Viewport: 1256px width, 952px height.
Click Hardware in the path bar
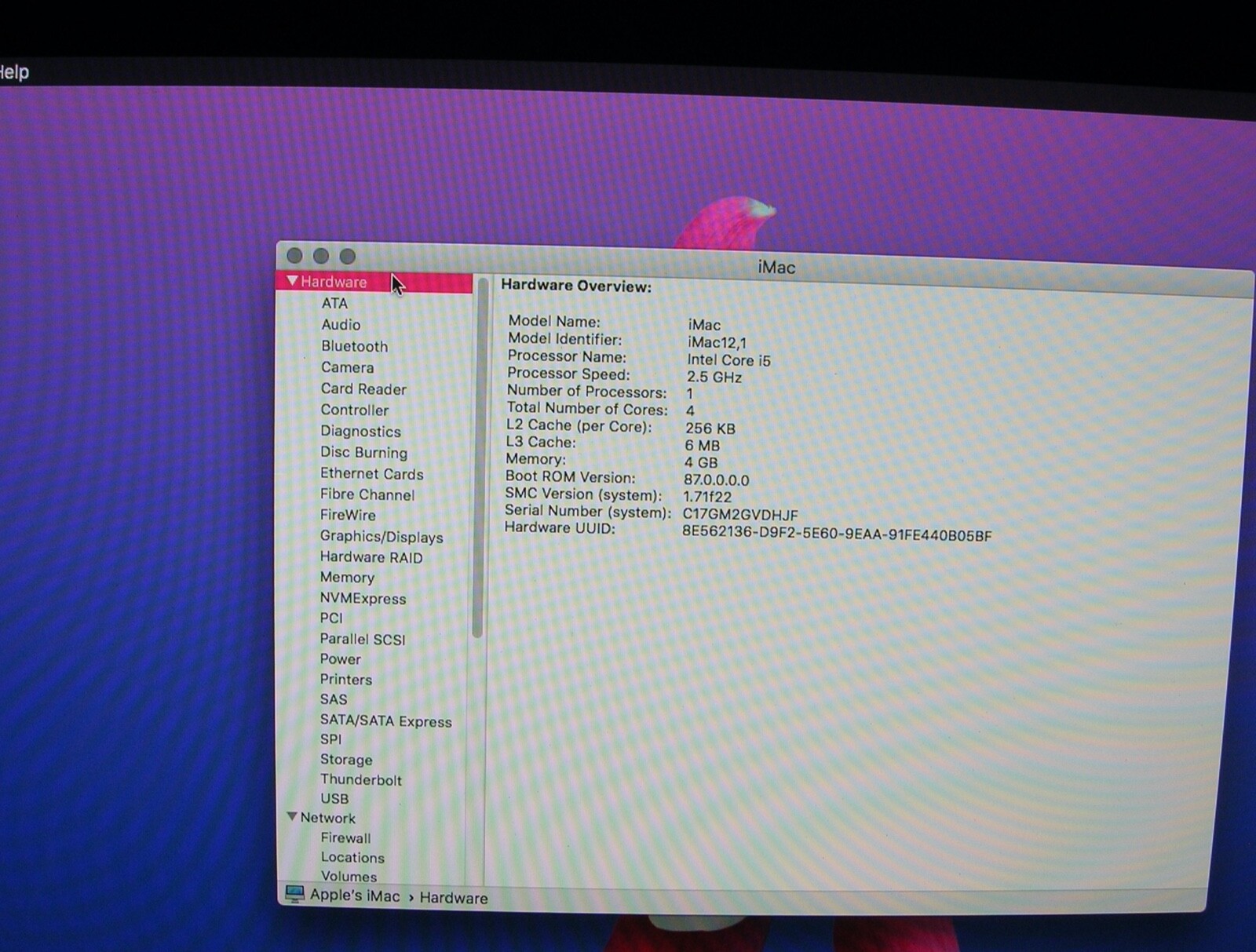(453, 898)
